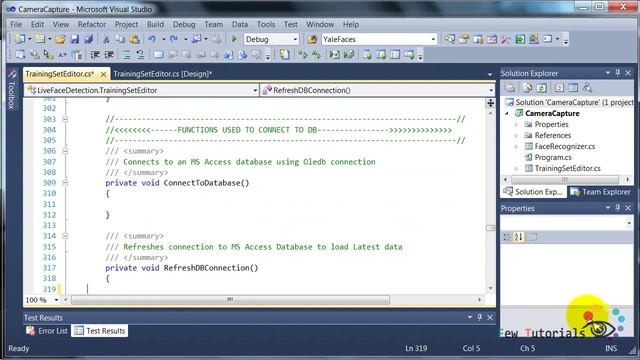Expand FaceRecognizer.cs in Solution Explorer
The width and height of the screenshot is (640, 360).
(516, 147)
